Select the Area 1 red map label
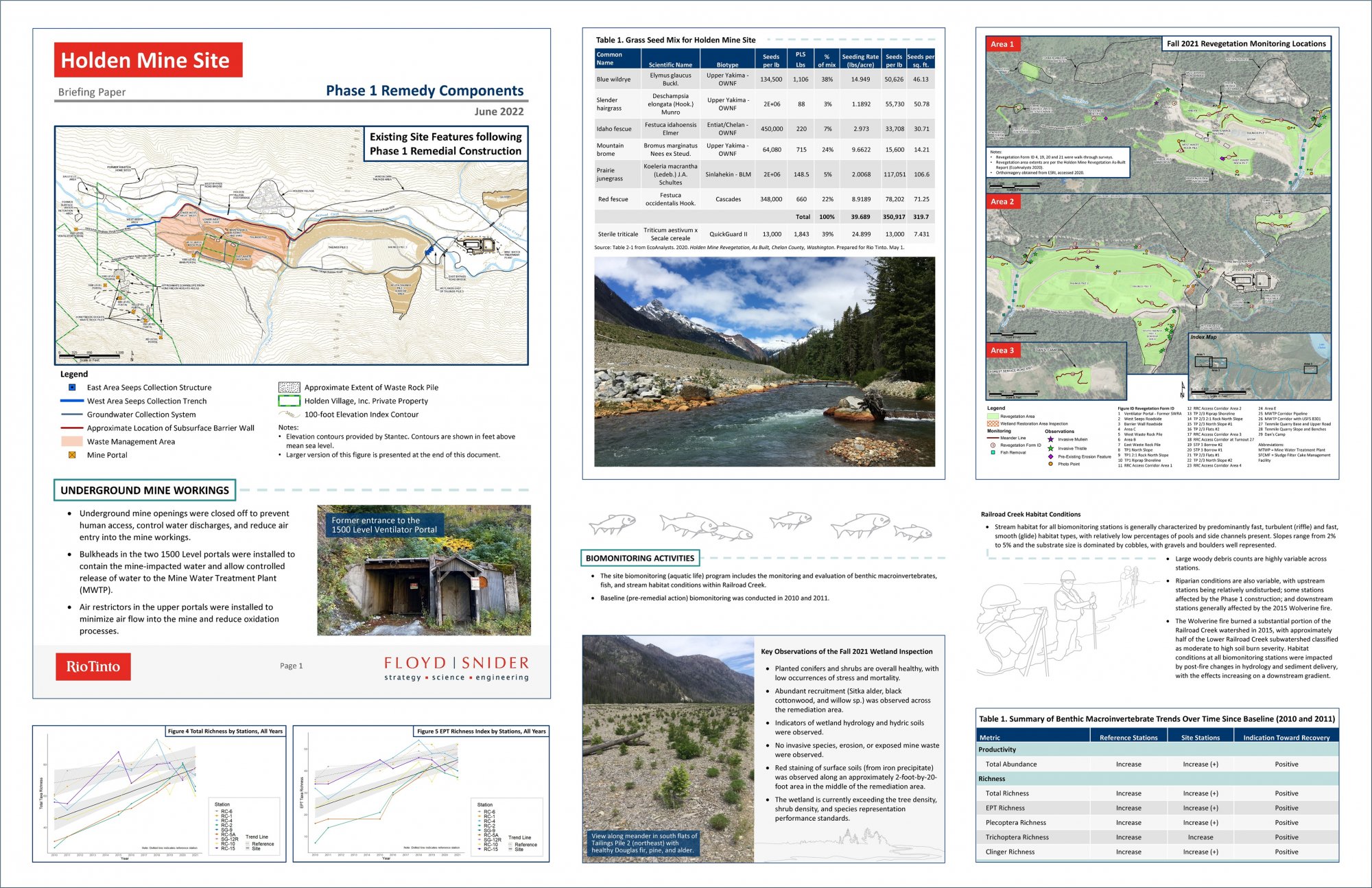 tap(1002, 44)
